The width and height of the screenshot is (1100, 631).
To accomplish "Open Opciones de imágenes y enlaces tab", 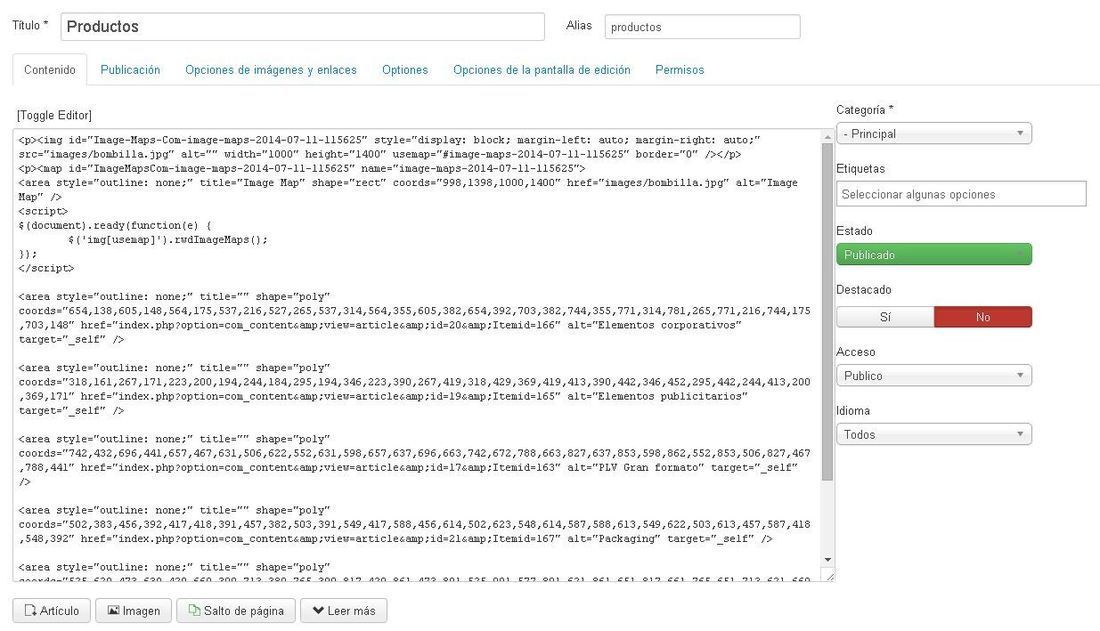I will pos(271,70).
